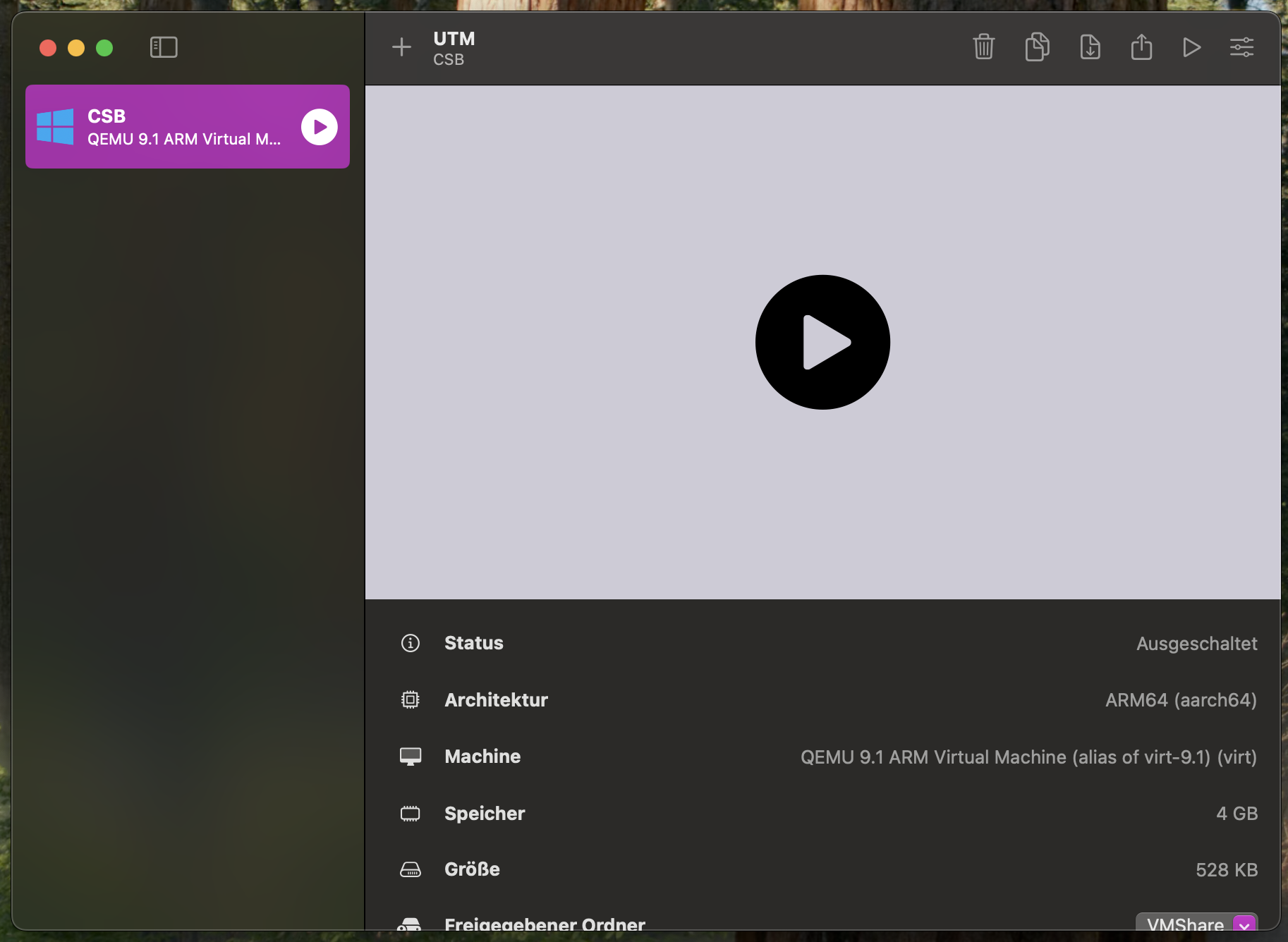Close the UTM window red button
Image resolution: width=1288 pixels, height=942 pixels.
coord(48,48)
